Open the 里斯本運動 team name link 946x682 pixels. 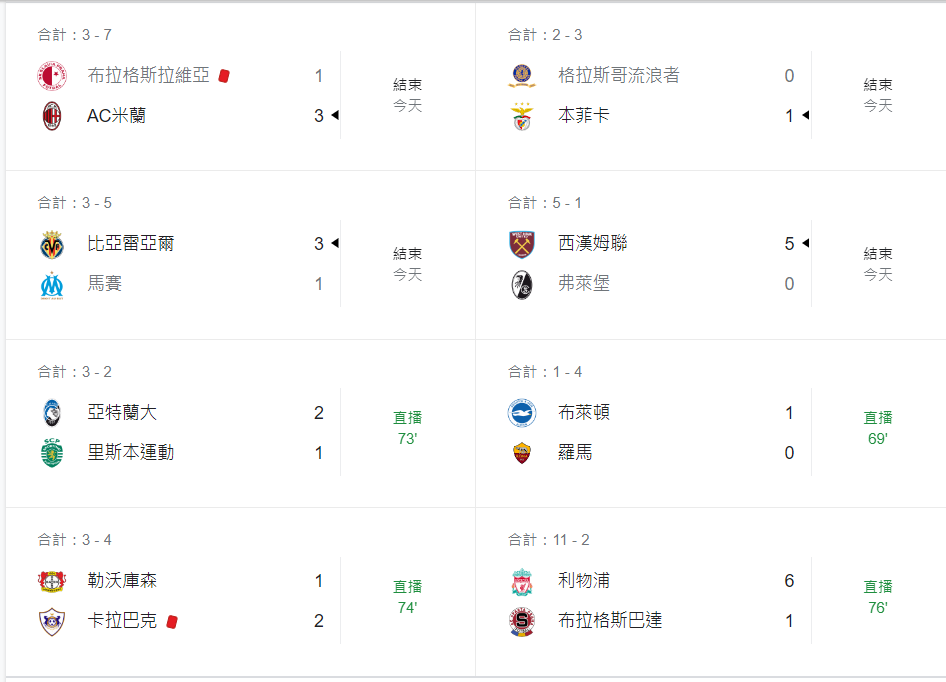click(x=131, y=453)
